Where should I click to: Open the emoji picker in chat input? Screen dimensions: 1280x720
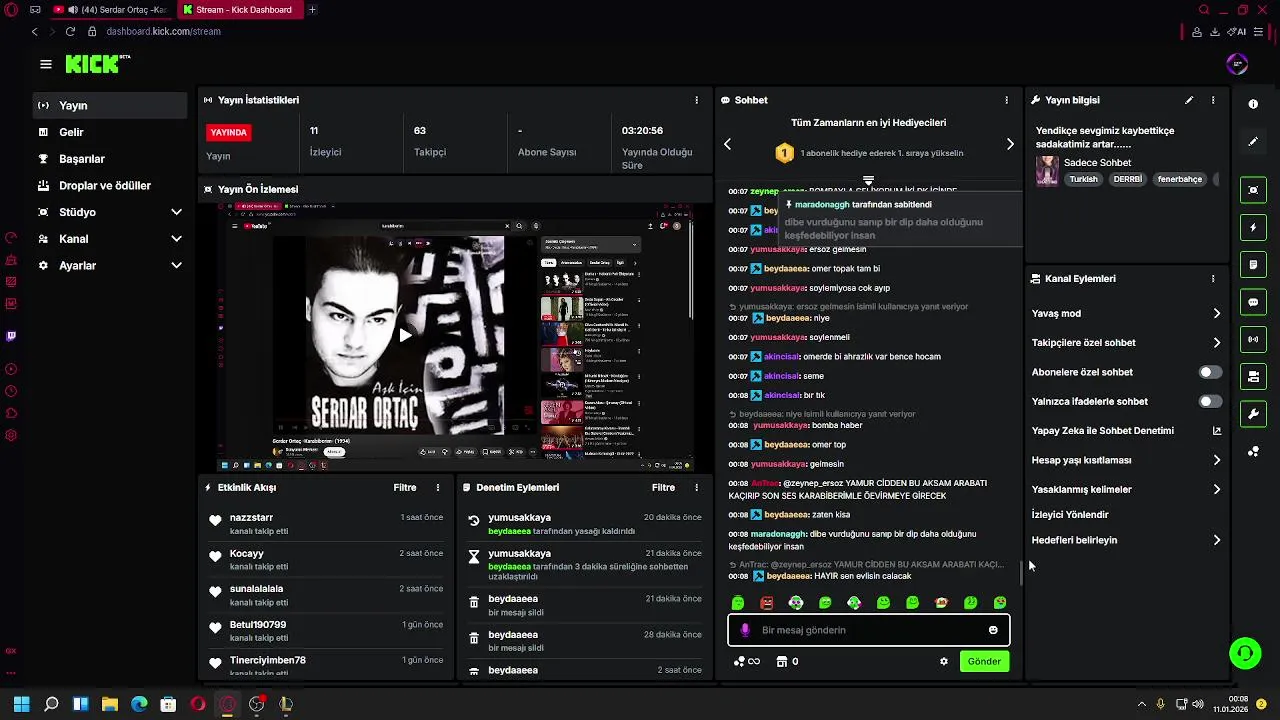[993, 630]
